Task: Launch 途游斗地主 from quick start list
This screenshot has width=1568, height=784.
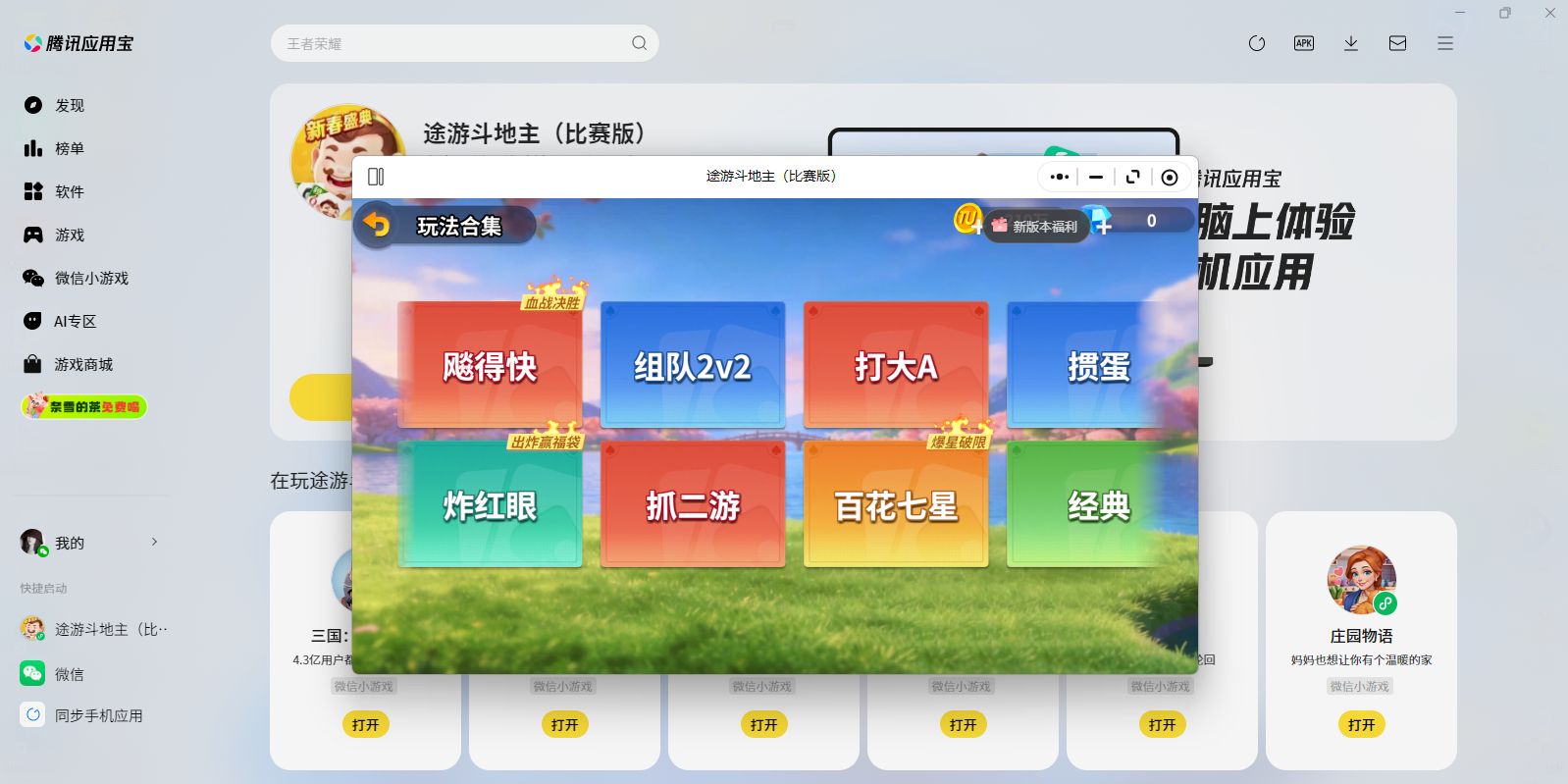Action: pos(94,629)
